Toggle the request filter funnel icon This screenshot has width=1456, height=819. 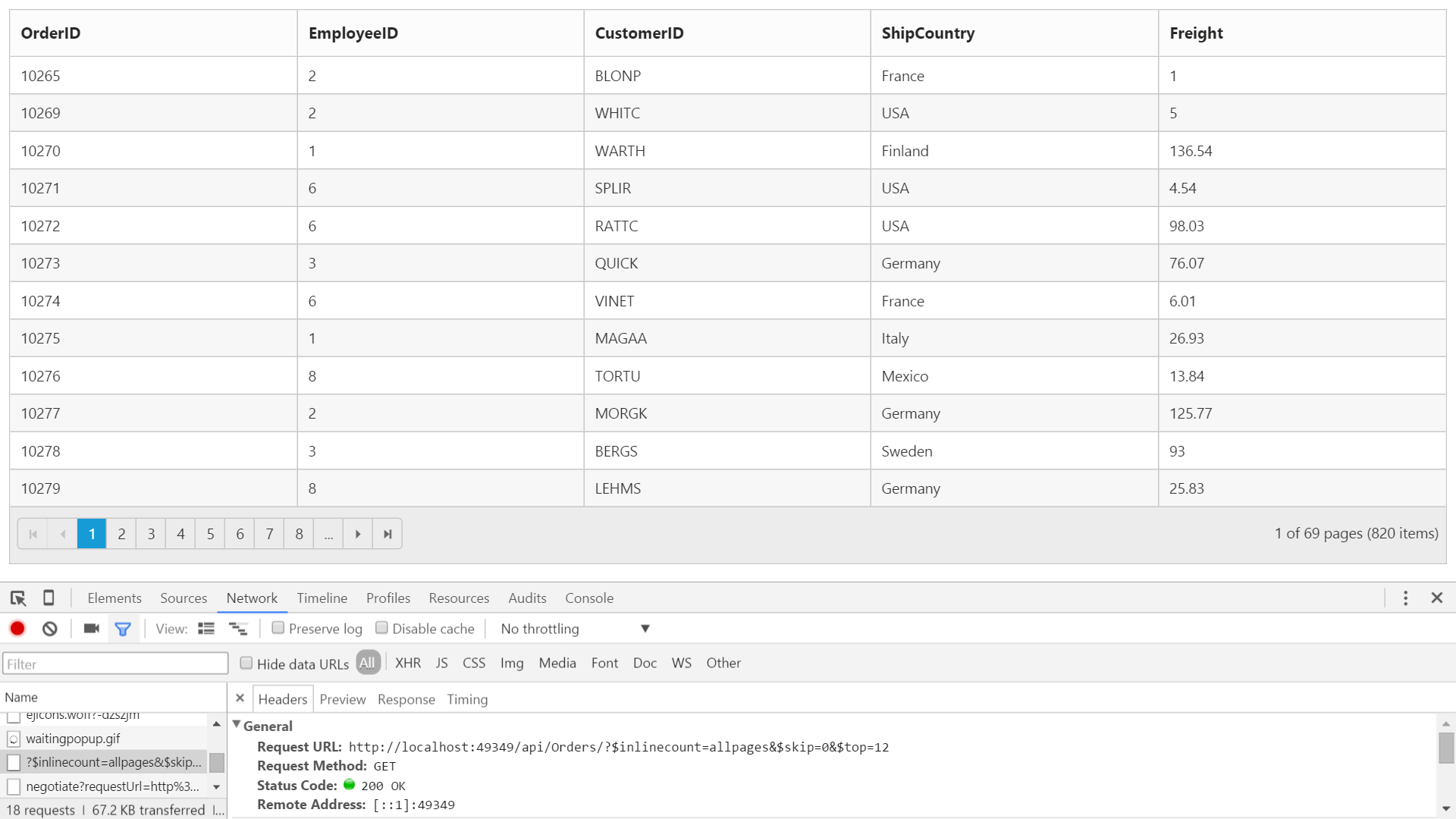pyautogui.click(x=124, y=628)
